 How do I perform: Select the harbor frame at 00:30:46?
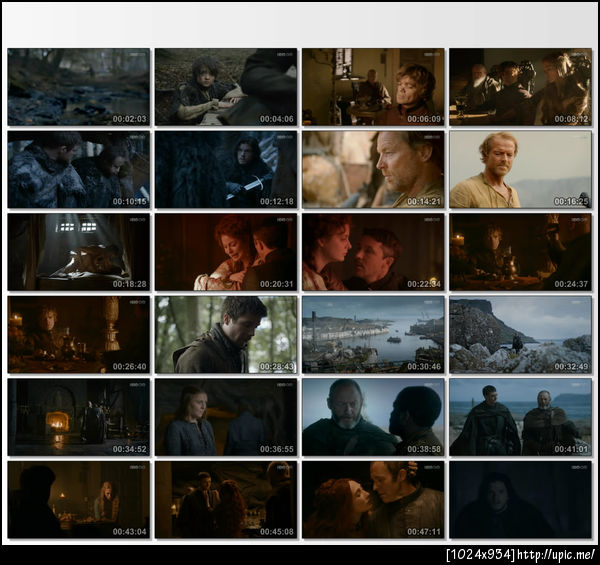pyautogui.click(x=373, y=335)
